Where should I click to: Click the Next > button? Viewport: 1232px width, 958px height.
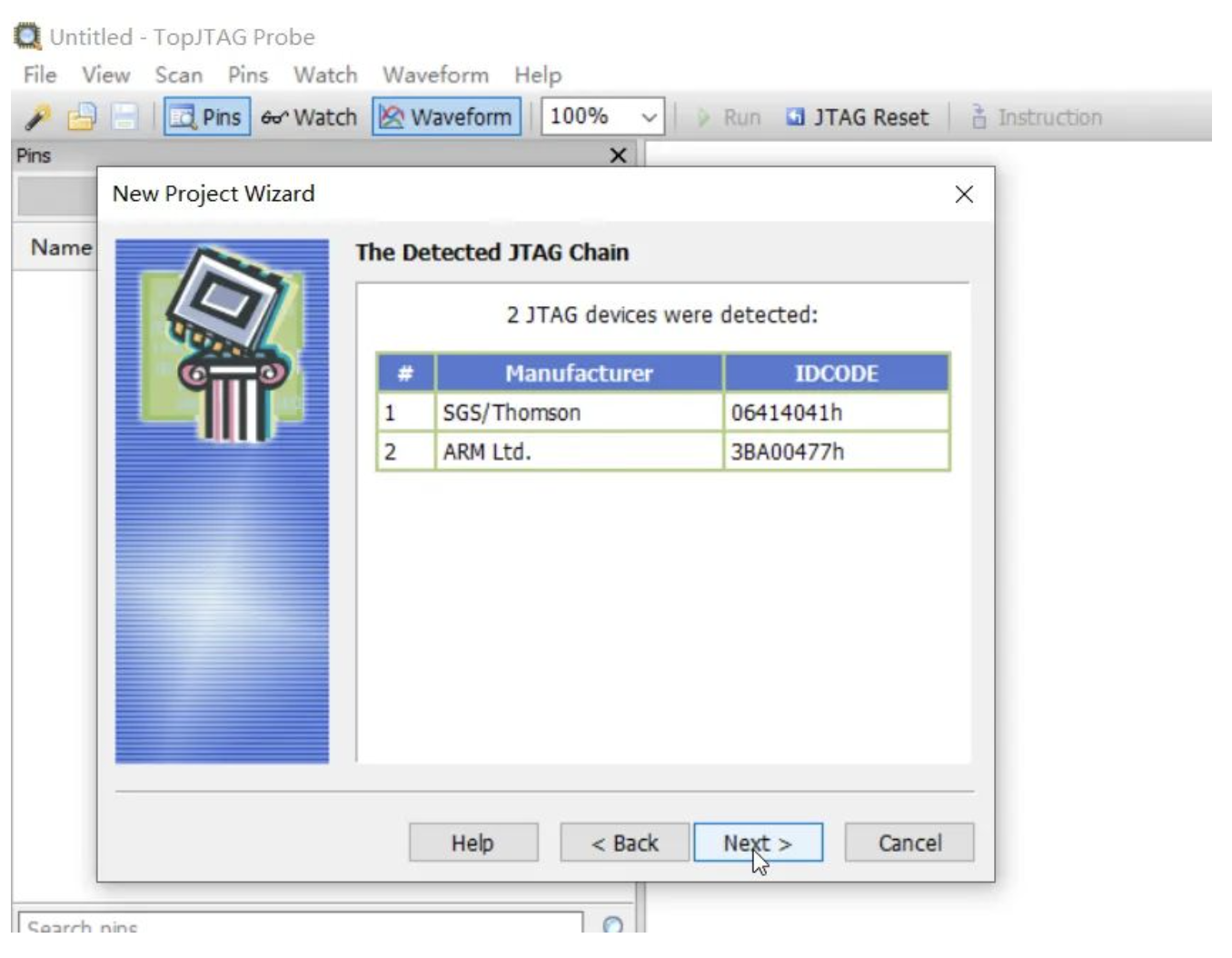(x=758, y=843)
